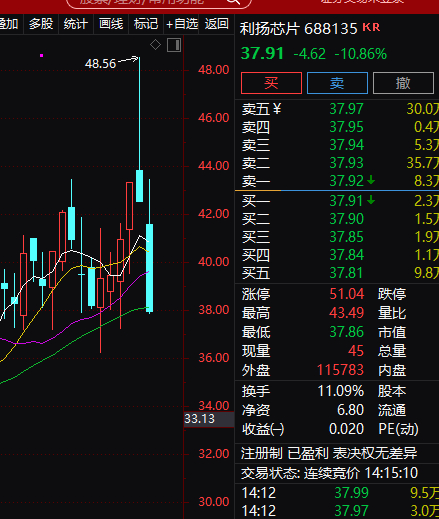439x519 pixels.
Task: Click the 换手 value 11.09%
Action: tap(340, 391)
